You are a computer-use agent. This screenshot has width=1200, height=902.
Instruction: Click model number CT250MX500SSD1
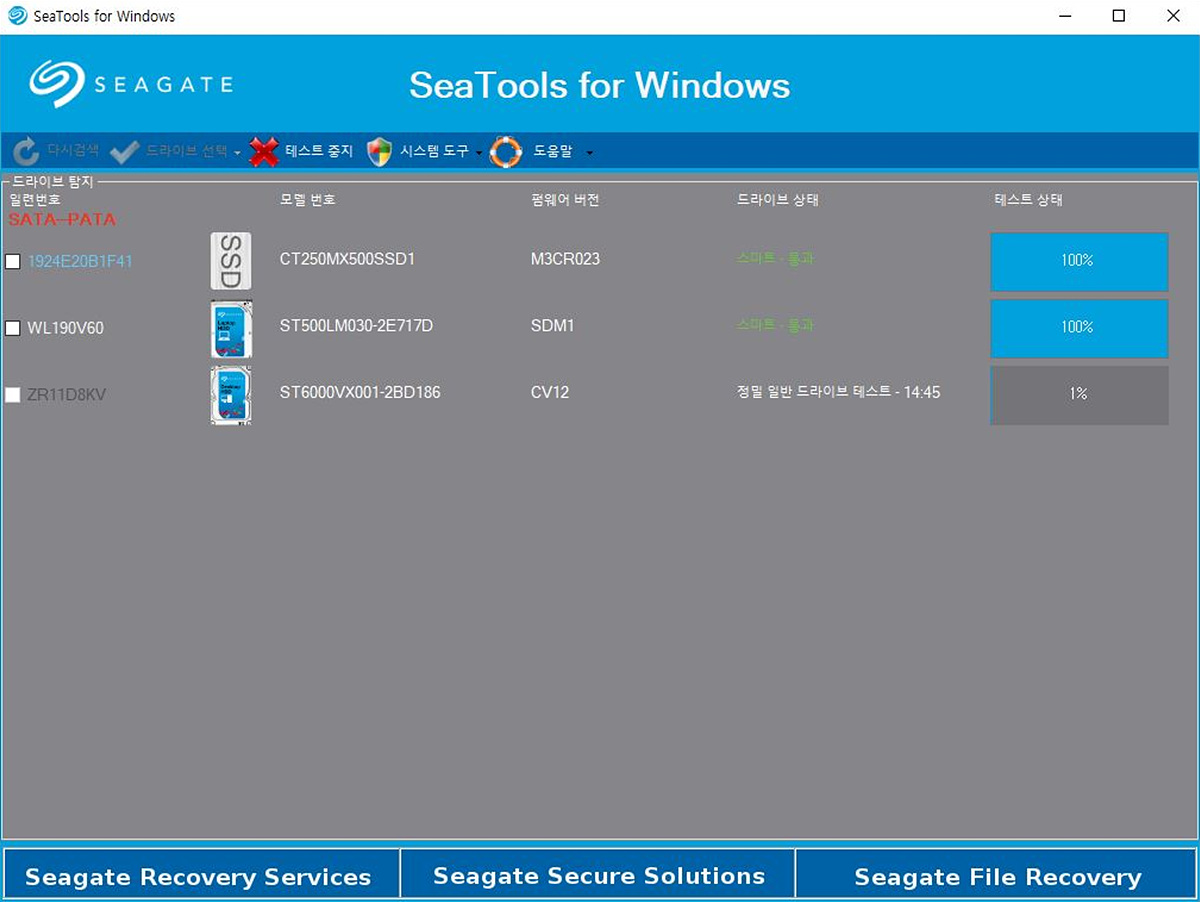coord(347,259)
